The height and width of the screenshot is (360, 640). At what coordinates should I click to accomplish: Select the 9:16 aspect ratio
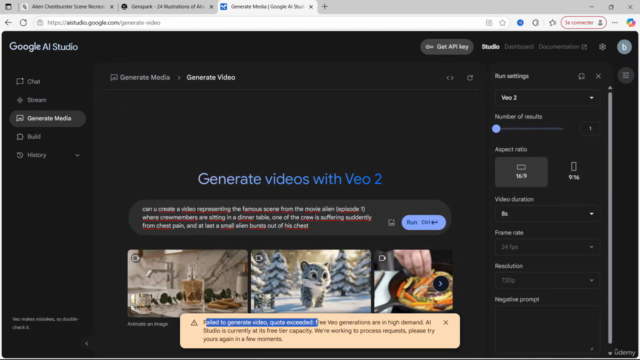(x=573, y=172)
